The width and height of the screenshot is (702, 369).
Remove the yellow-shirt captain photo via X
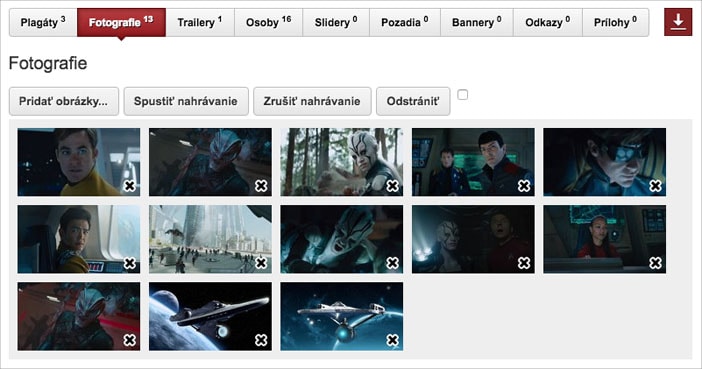(x=129, y=185)
